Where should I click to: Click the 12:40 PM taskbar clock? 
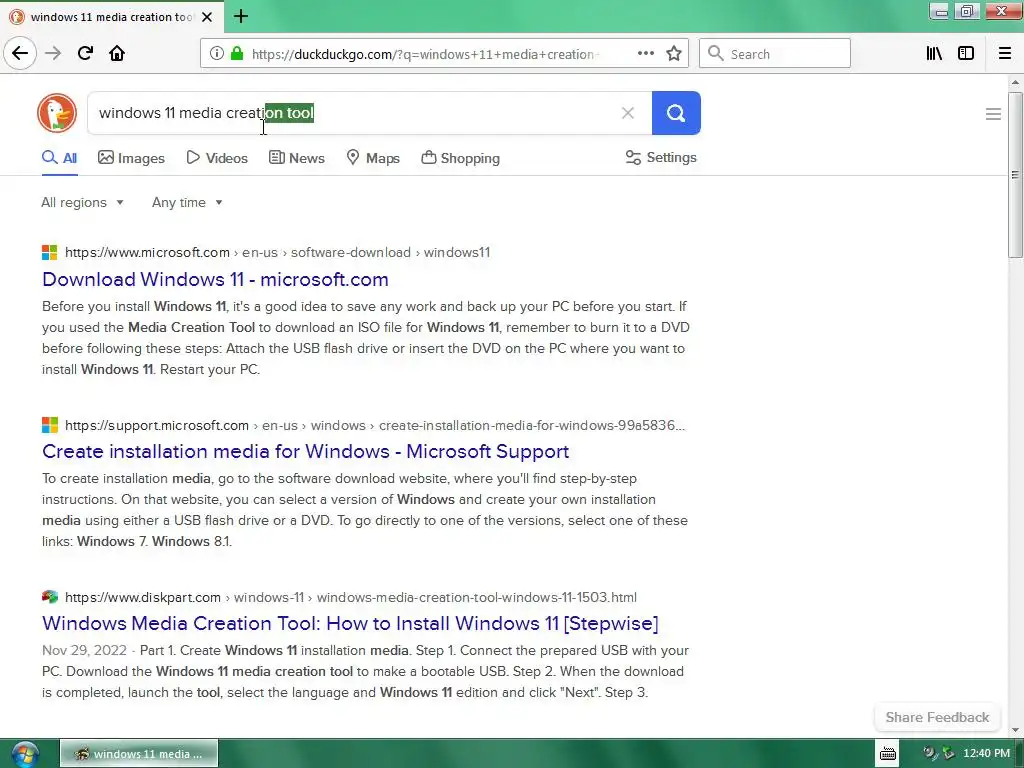986,753
